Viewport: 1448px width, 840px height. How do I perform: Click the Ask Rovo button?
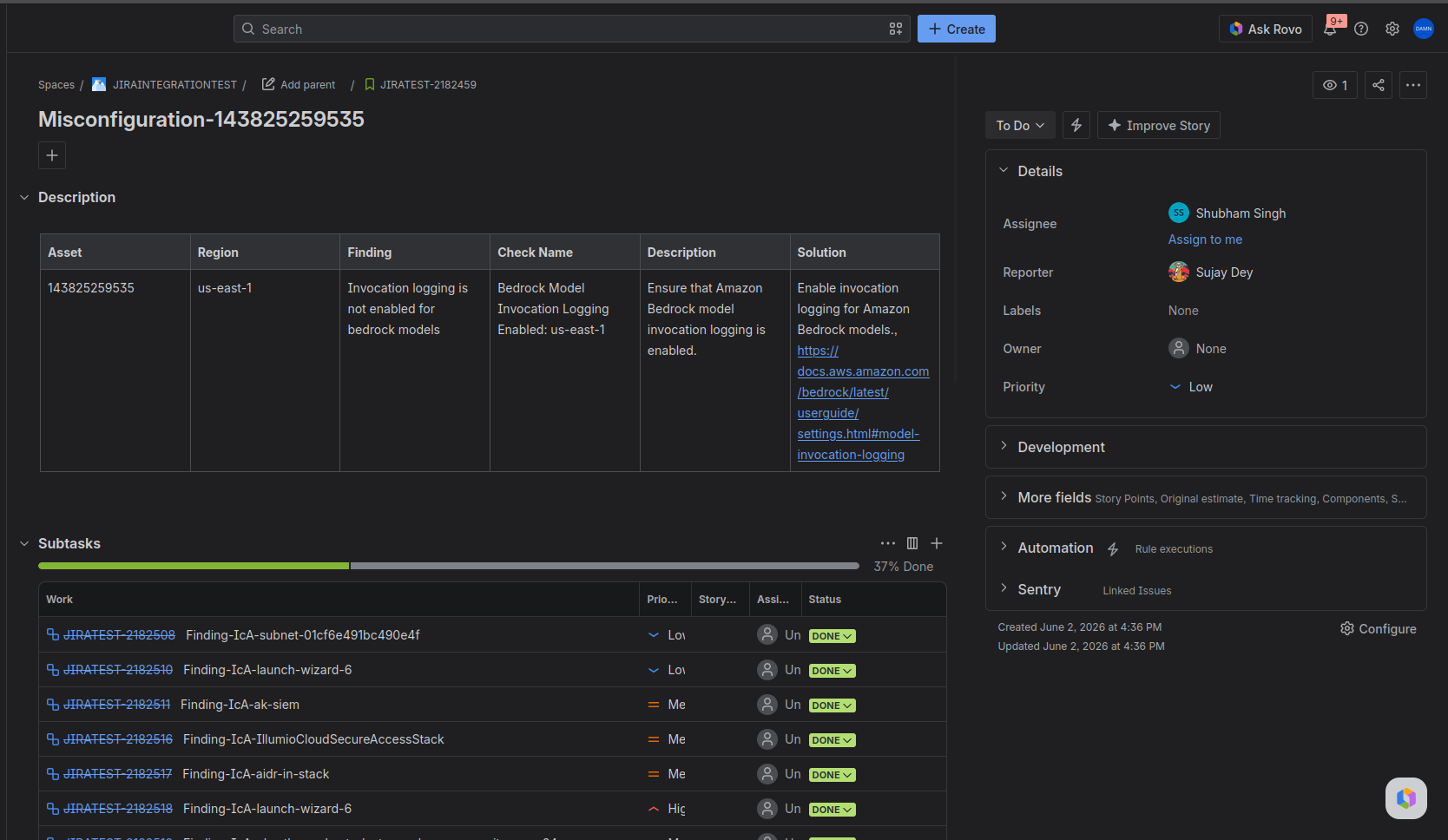[1266, 29]
